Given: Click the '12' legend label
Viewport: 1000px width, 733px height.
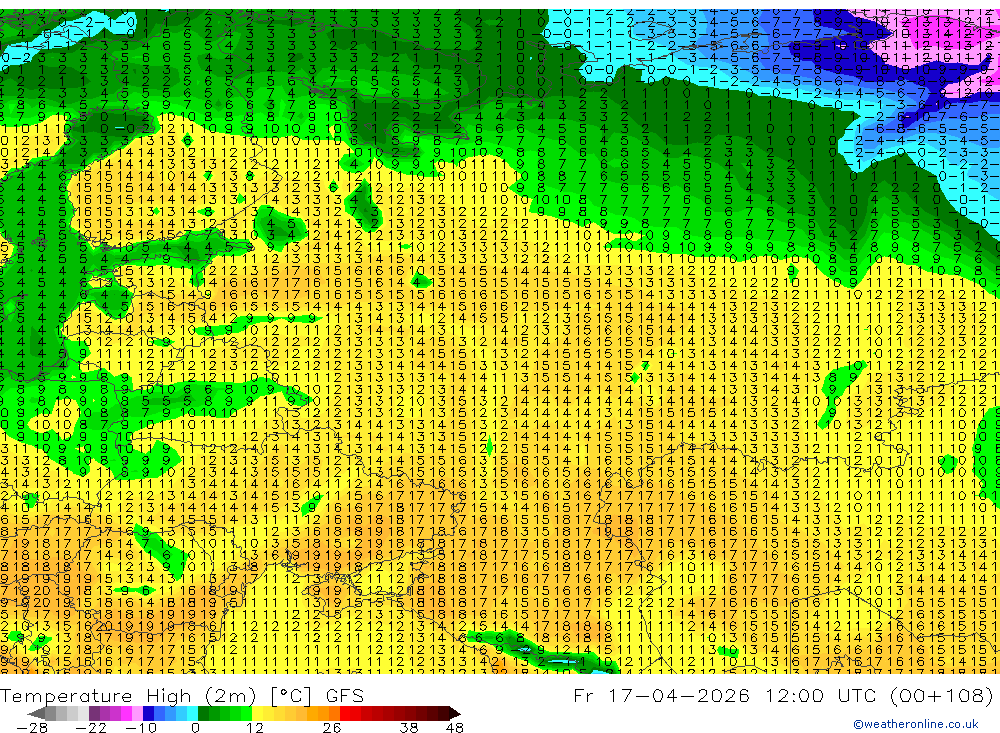Looking at the screenshot, I should click(x=255, y=727).
